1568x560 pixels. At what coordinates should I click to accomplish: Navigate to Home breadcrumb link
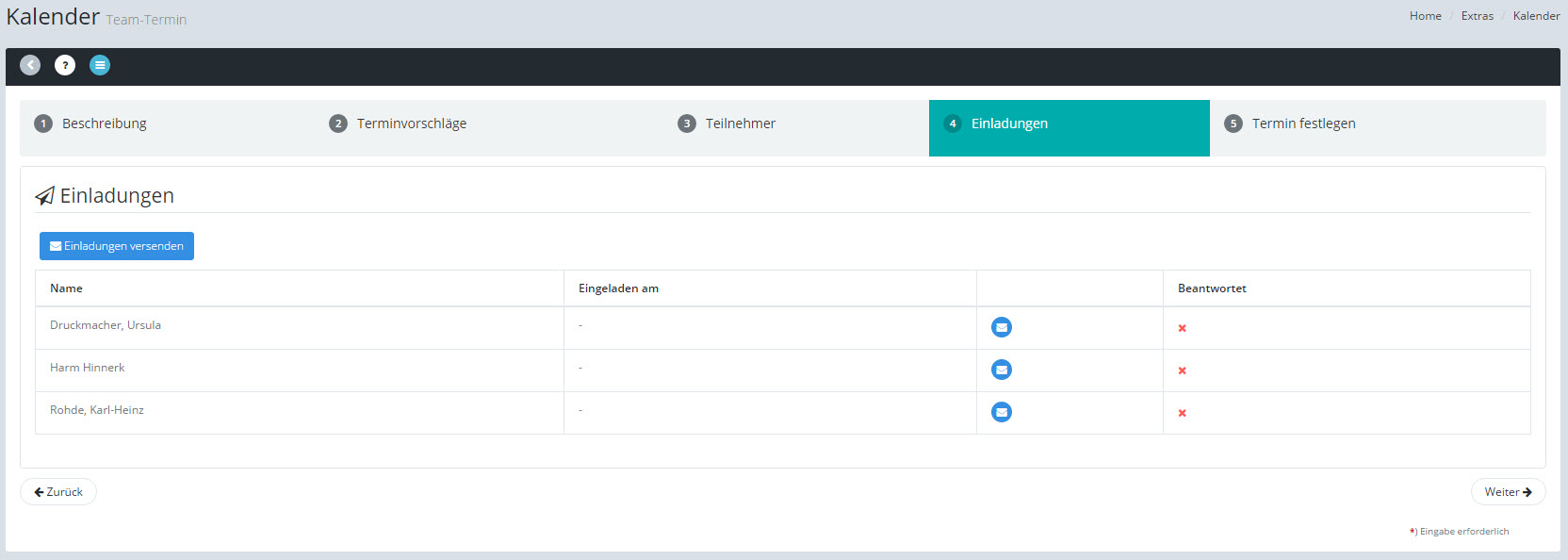pyautogui.click(x=1425, y=16)
